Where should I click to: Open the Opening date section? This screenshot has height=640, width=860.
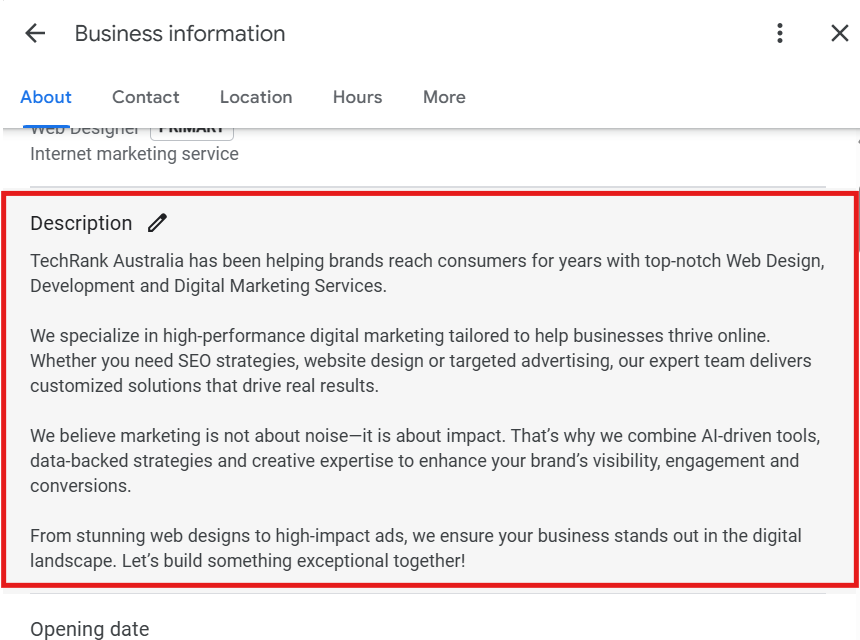tap(90, 629)
